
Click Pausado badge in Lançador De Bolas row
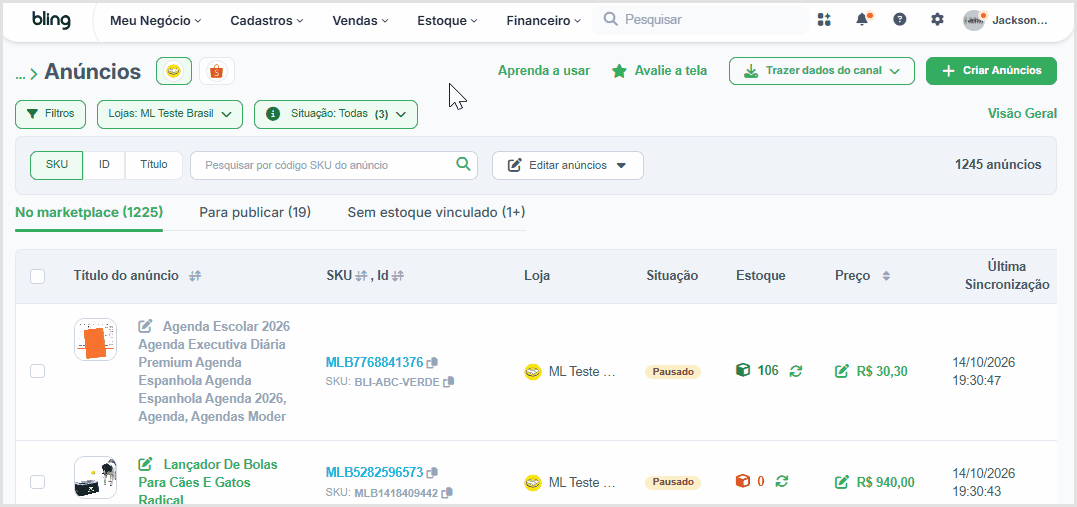click(672, 482)
